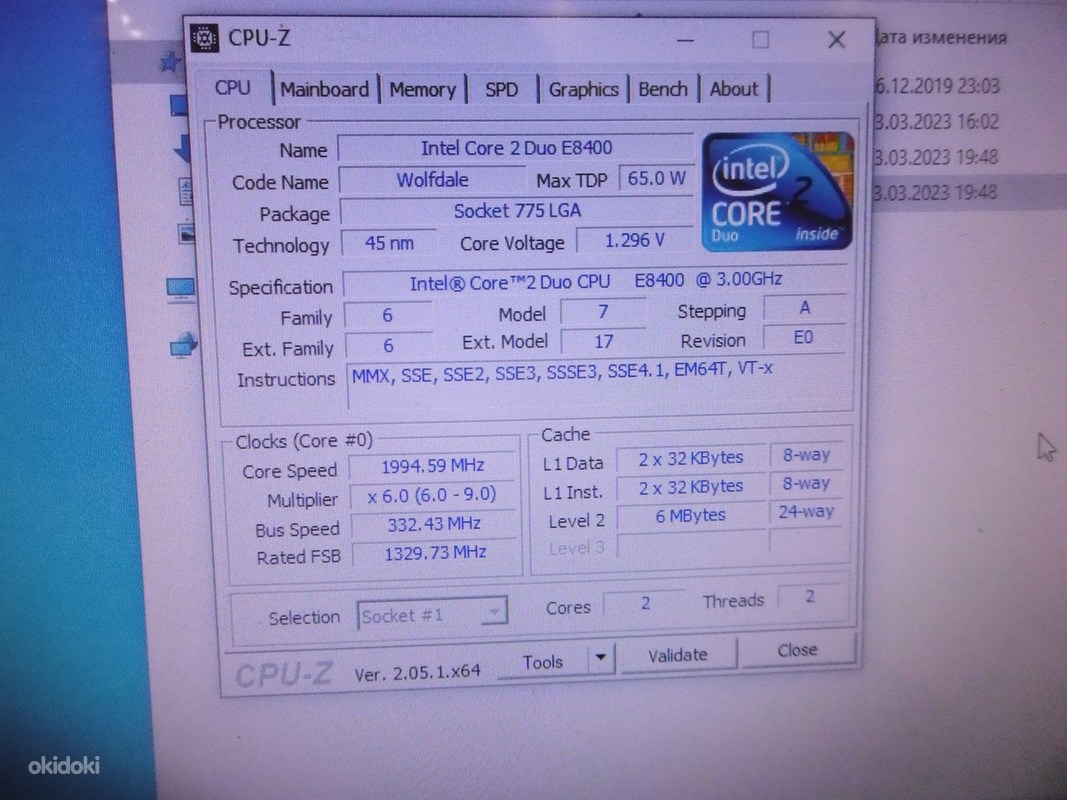Go to the SPD tab
1067x800 pixels.
pyautogui.click(x=501, y=90)
